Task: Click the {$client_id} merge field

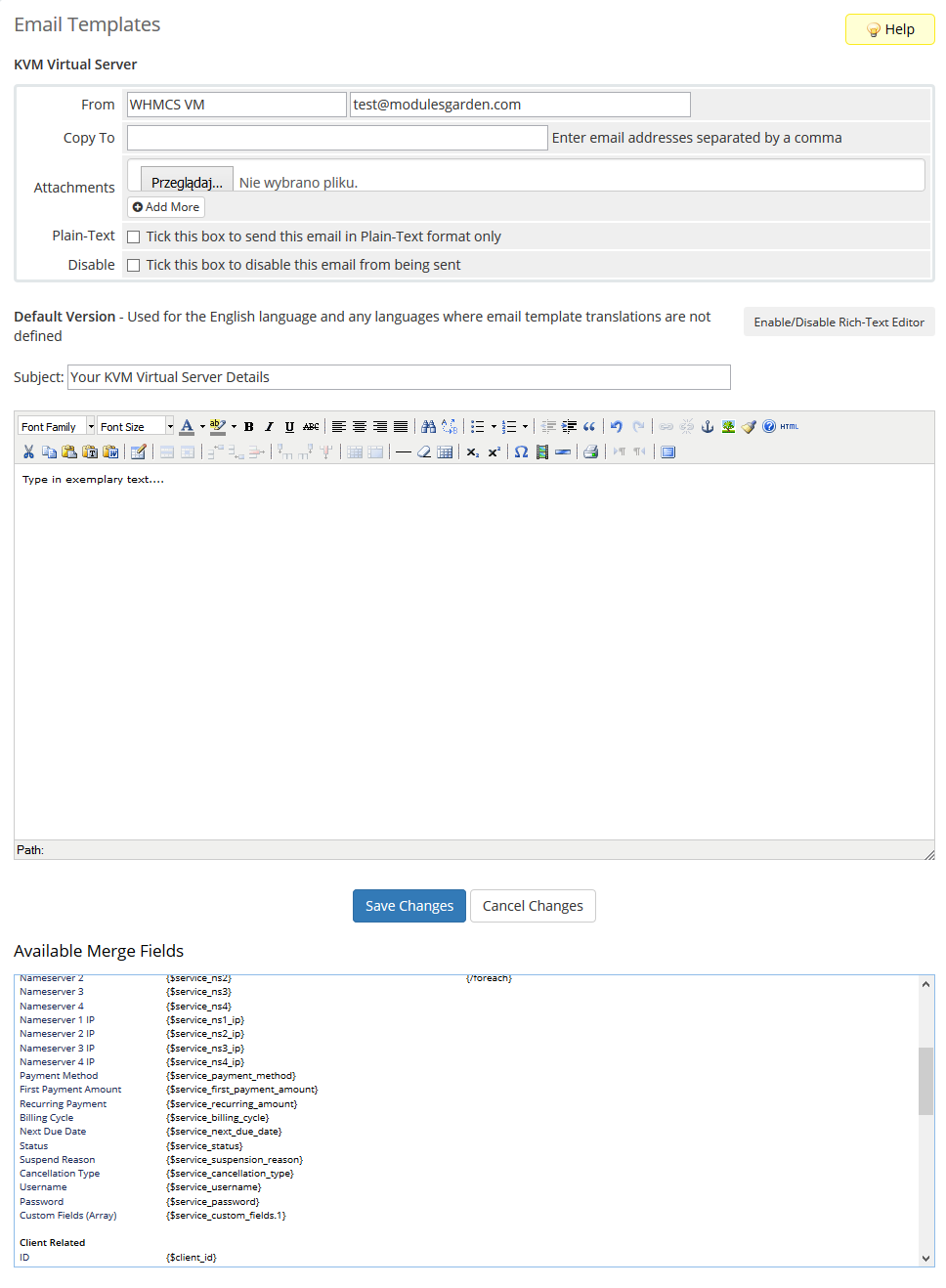Action: tap(192, 1258)
